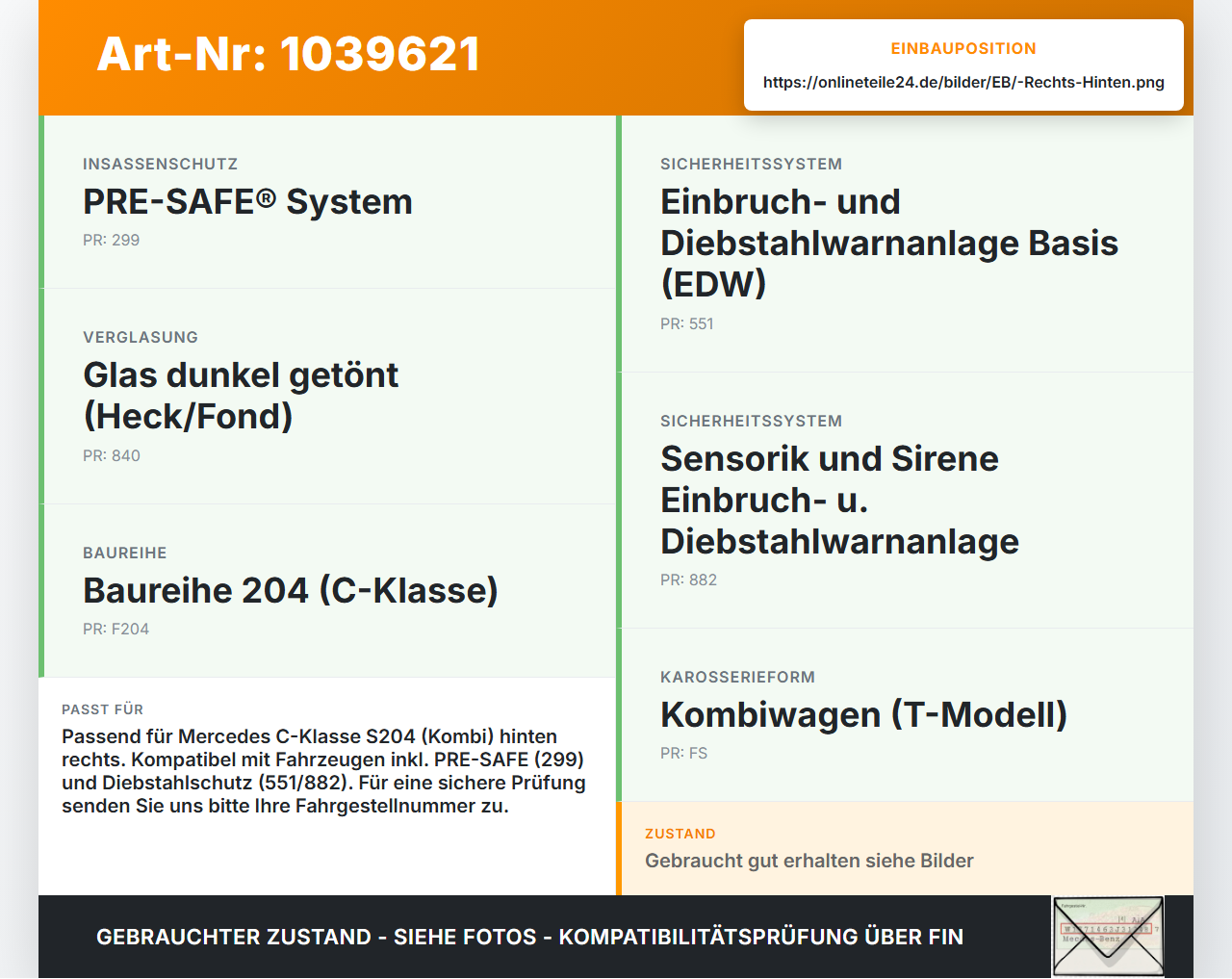This screenshot has height=979, width=1232.
Task: Select the Sensorik und Sirene title
Action: tap(839, 500)
